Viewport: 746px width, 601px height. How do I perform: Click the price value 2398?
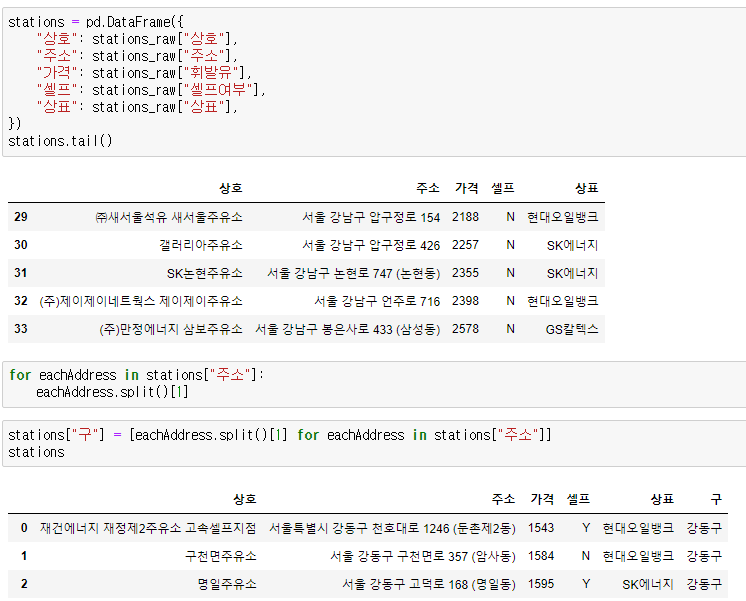point(465,301)
